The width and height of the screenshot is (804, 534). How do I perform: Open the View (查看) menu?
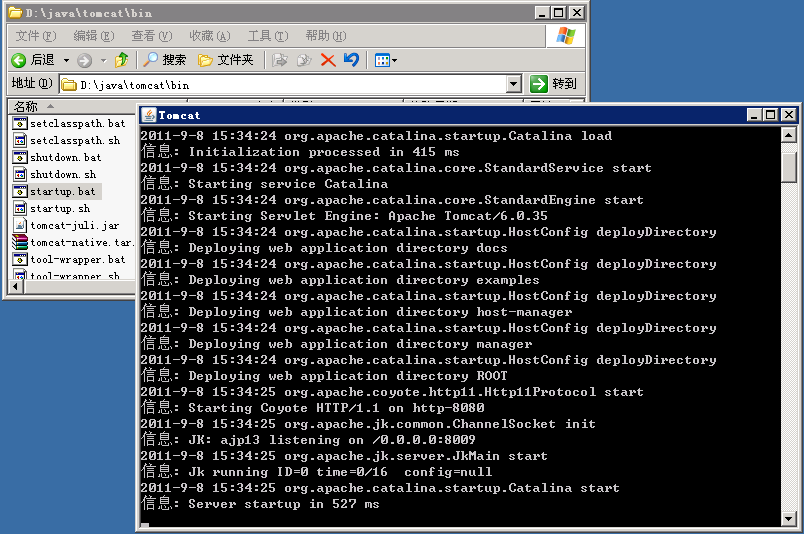click(x=151, y=36)
